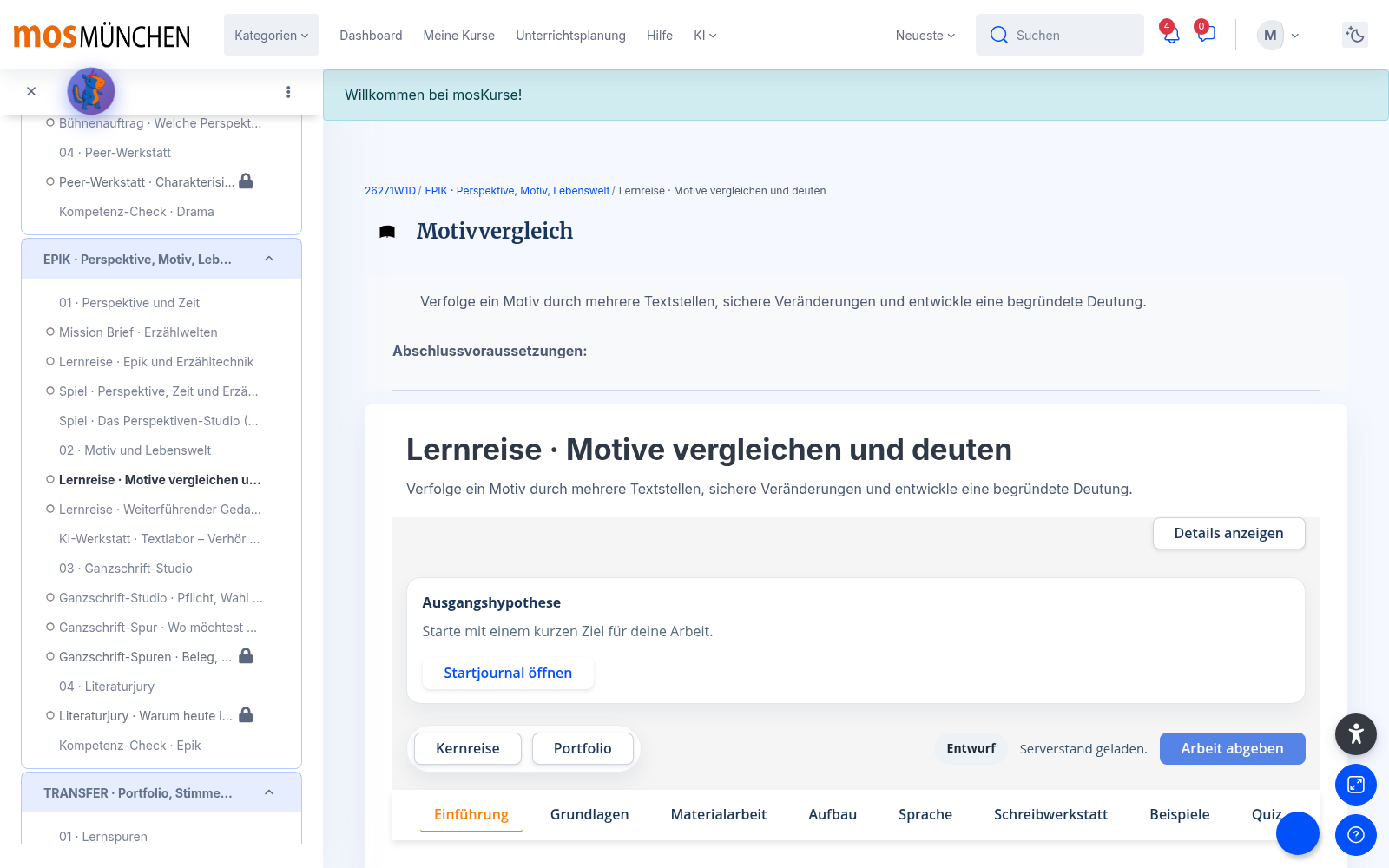Open Meine Kurse
This screenshot has height=868, width=1389.
[x=459, y=36]
